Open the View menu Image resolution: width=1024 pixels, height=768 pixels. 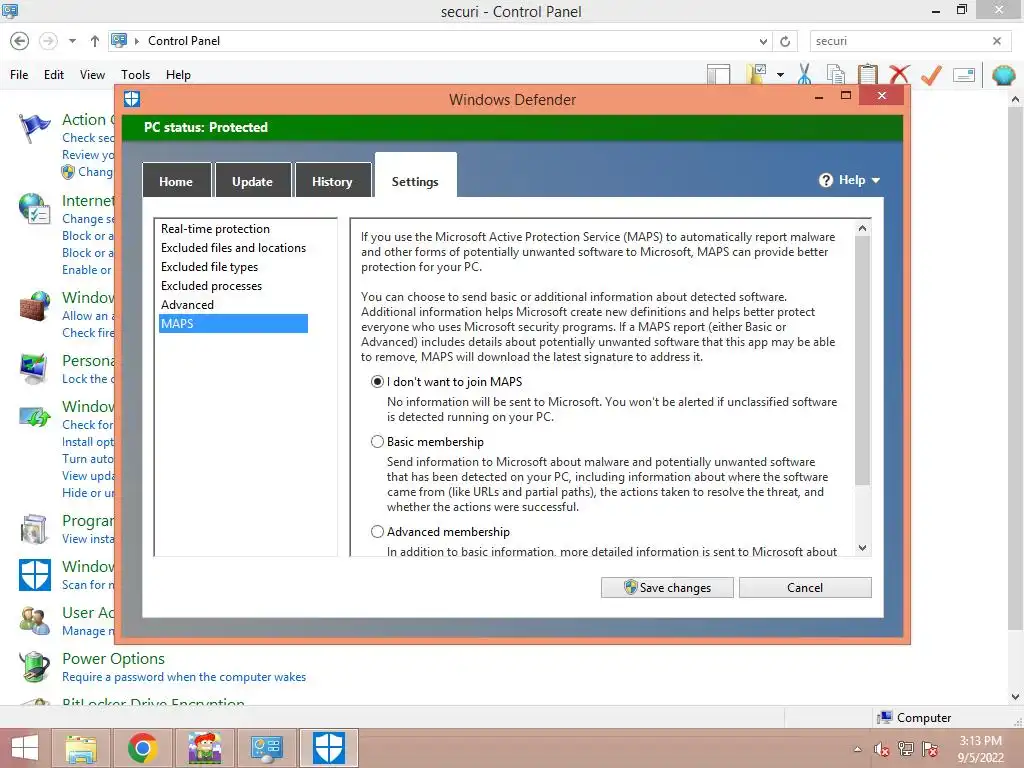click(92, 74)
